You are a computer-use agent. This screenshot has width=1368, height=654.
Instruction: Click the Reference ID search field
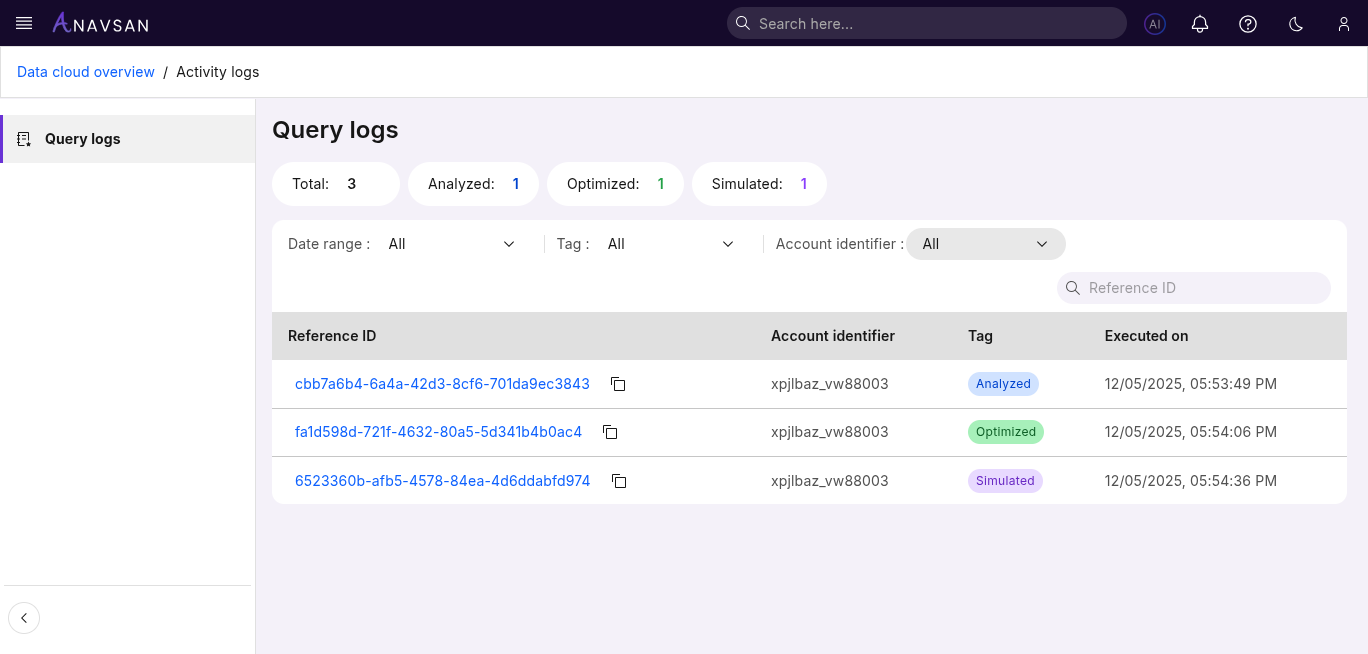point(1193,287)
